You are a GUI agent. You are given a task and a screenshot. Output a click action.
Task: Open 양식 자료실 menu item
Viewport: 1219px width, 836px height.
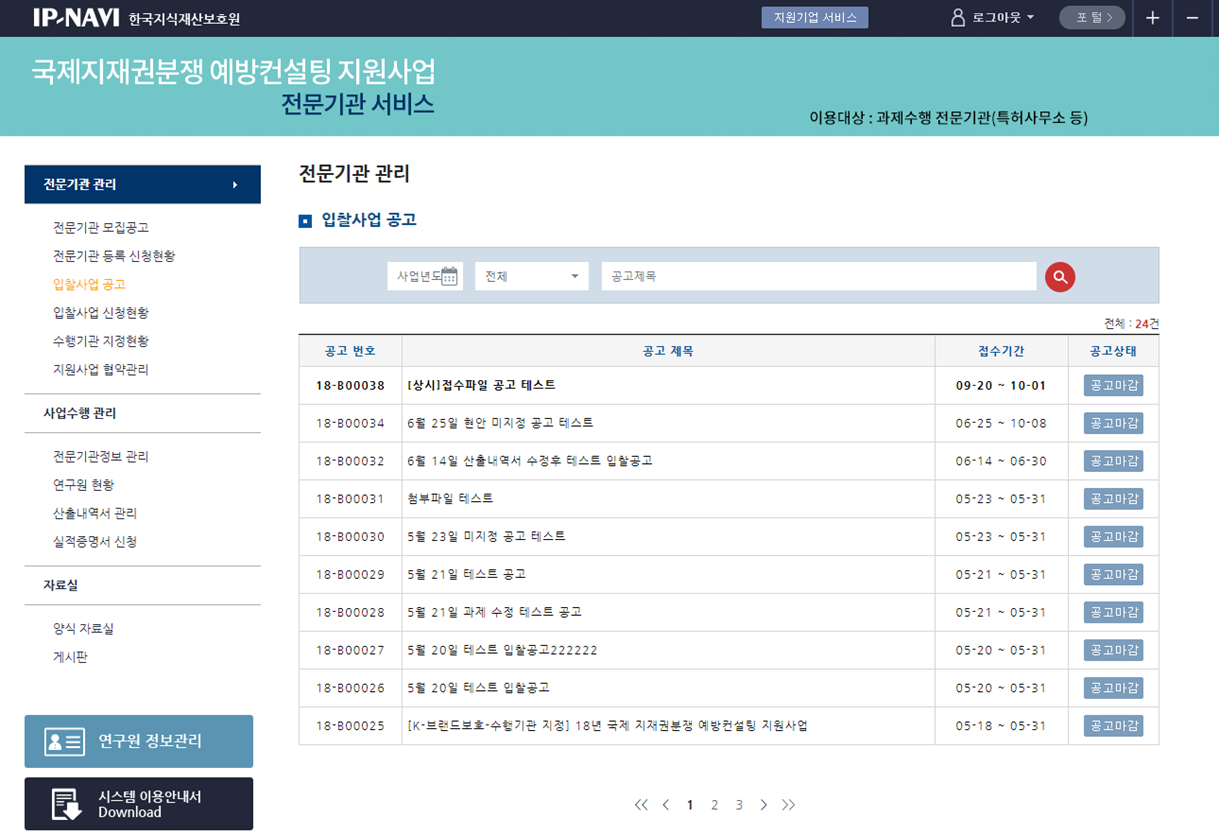83,629
